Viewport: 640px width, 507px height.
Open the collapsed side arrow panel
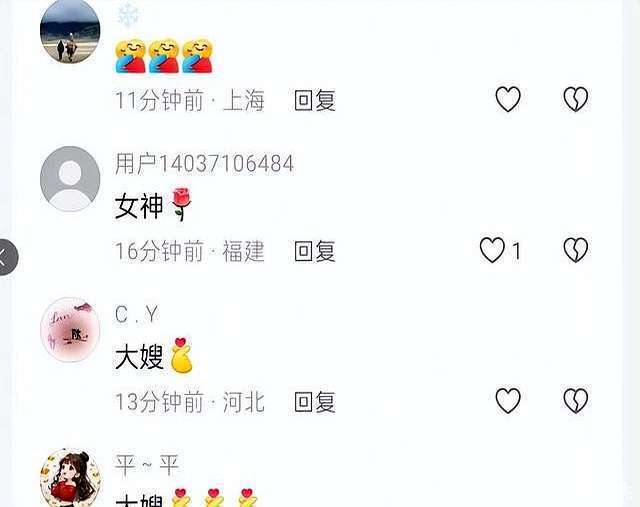pyautogui.click(x=6, y=258)
